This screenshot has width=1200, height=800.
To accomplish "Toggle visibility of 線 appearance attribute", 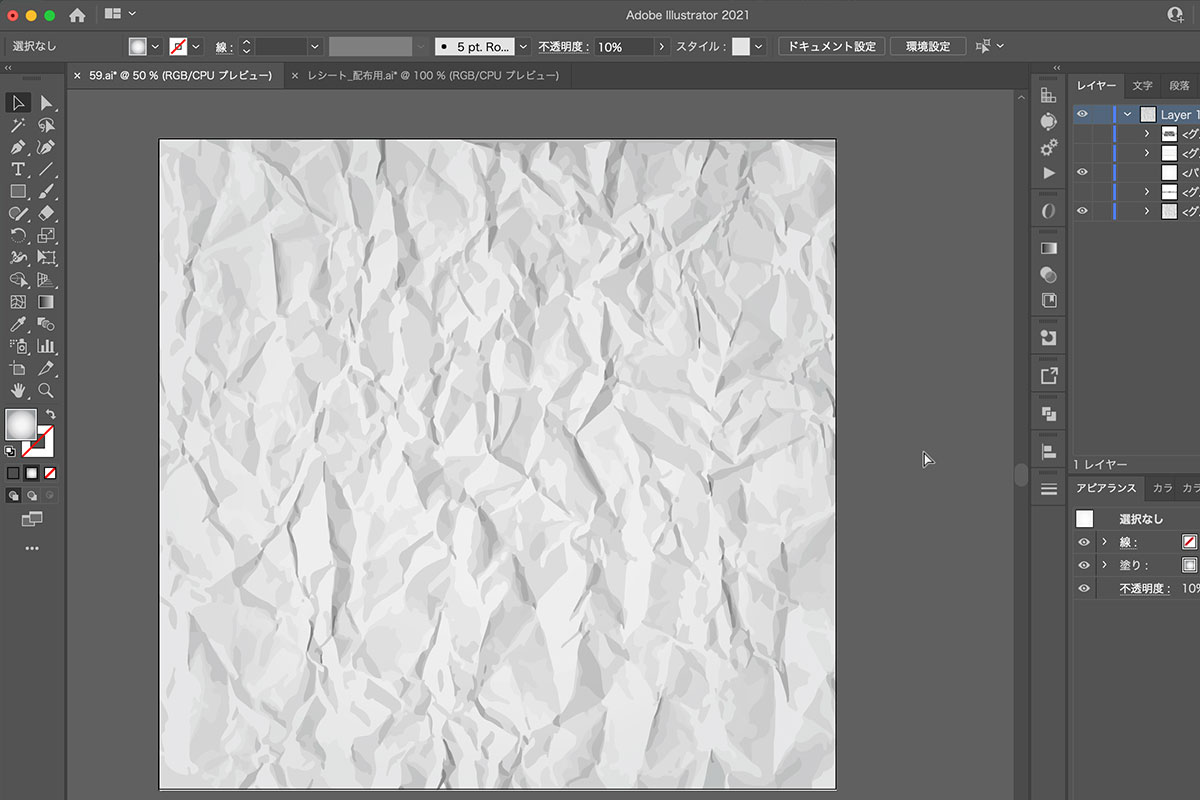I will [x=1083, y=542].
